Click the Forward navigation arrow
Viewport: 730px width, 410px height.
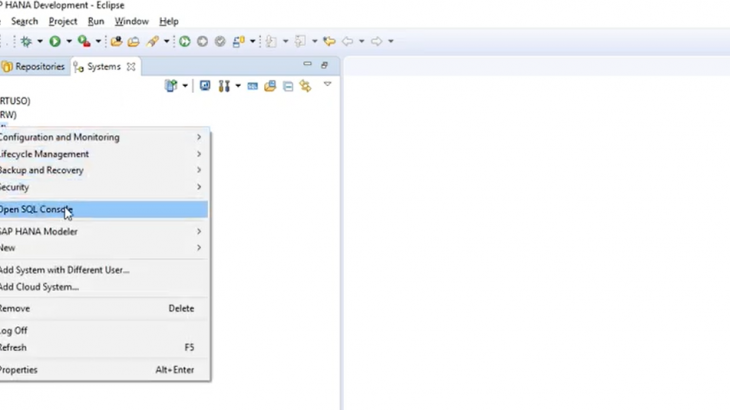[376, 41]
